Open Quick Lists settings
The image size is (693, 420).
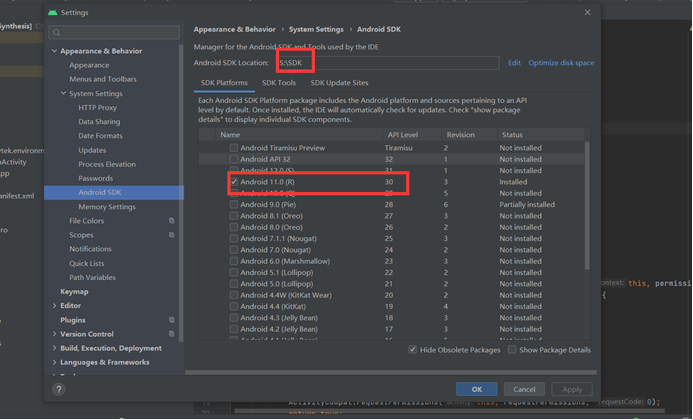point(87,263)
